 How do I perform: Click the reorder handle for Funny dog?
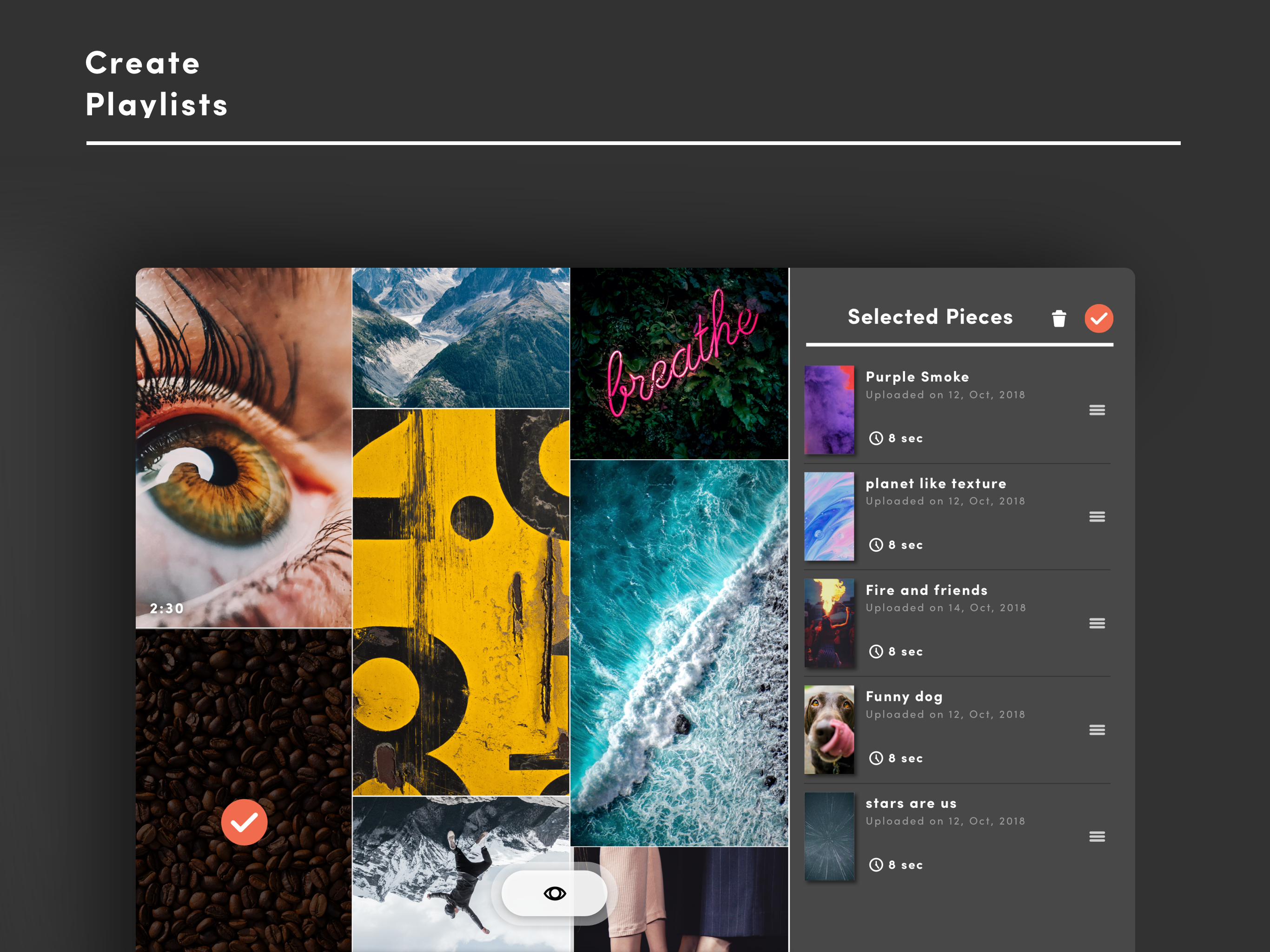(1097, 730)
